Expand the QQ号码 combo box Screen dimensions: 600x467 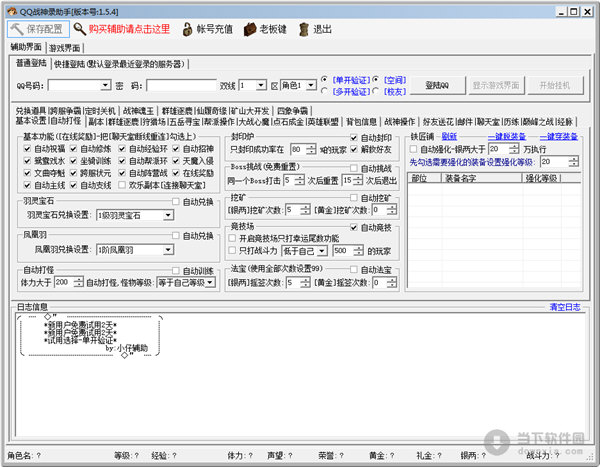pyautogui.click(x=106, y=85)
